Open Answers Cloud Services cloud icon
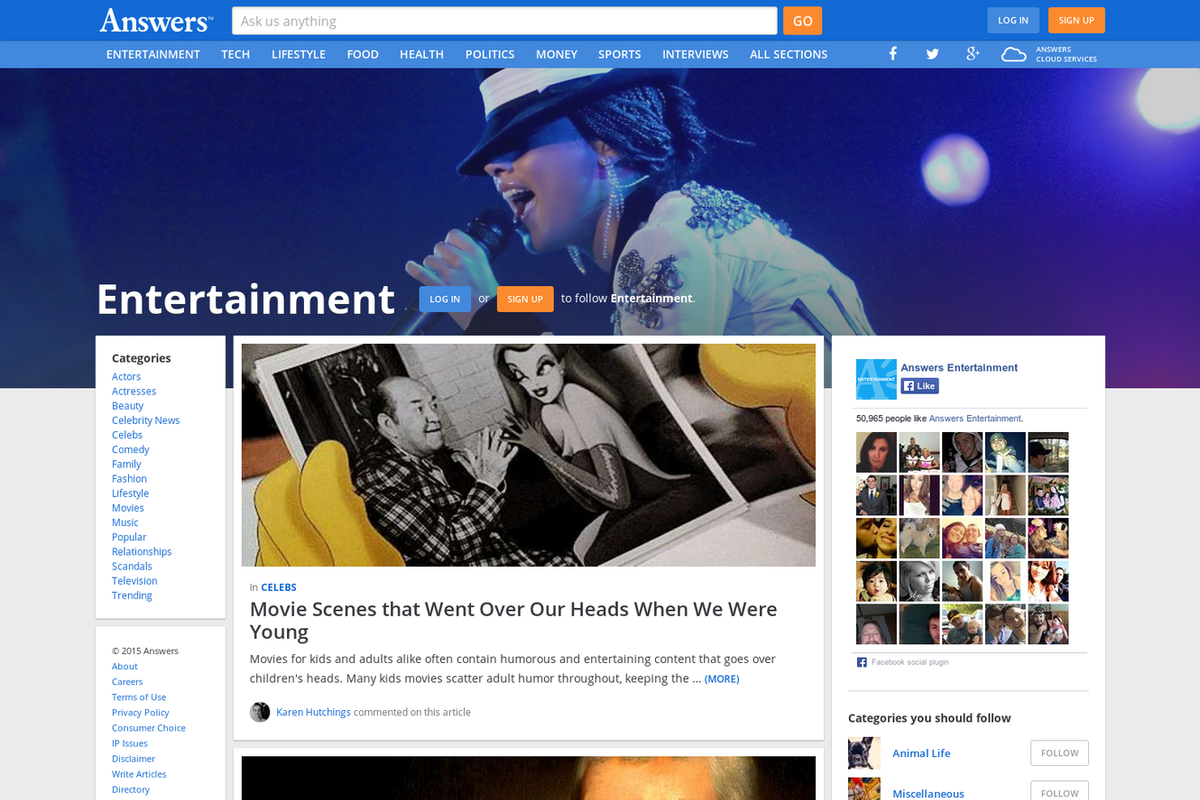Image resolution: width=1200 pixels, height=800 pixels. tap(1014, 54)
